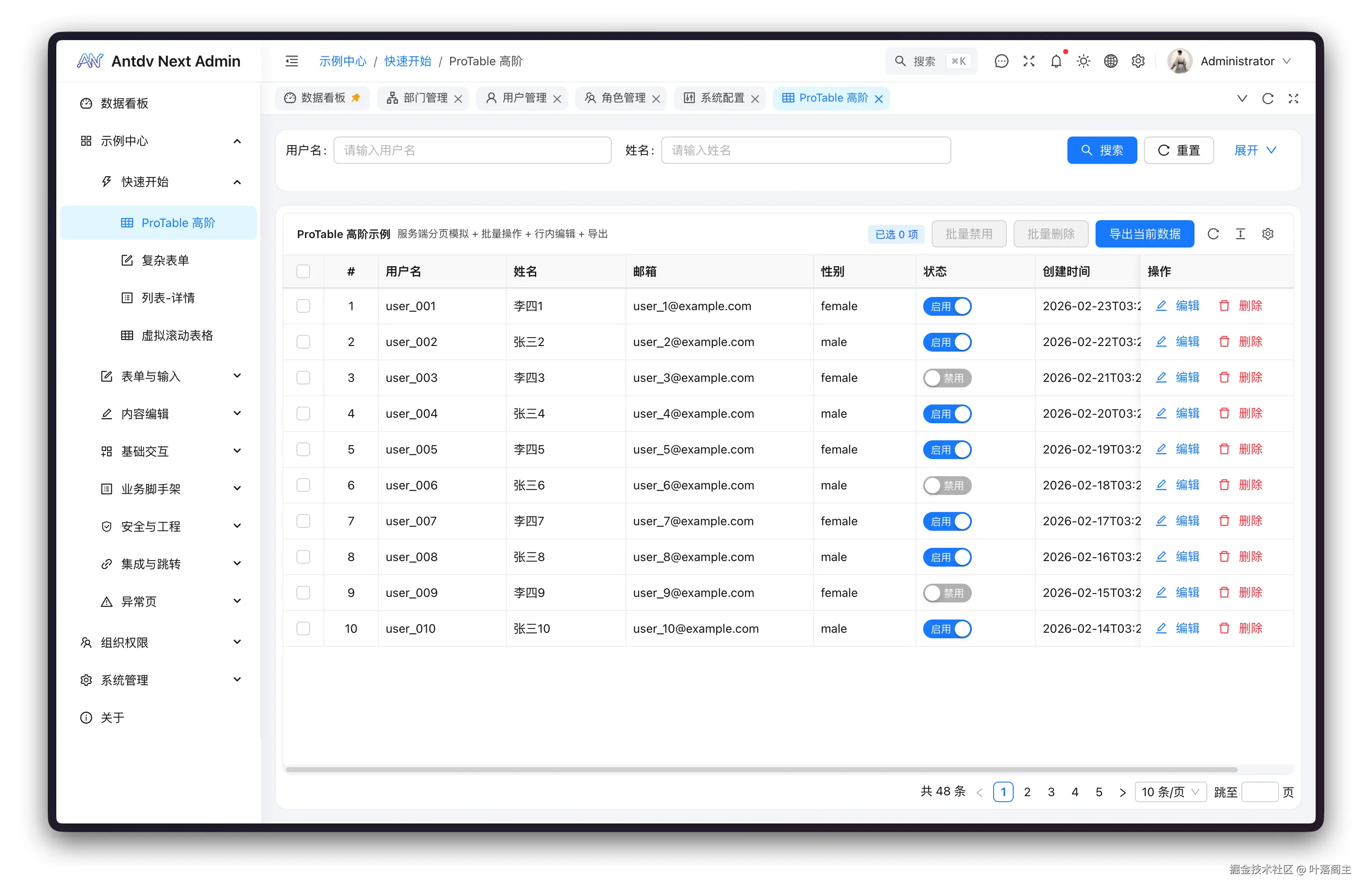The image size is (1372, 896).
Task: Switch to the 用户管理 tab
Action: (x=522, y=98)
